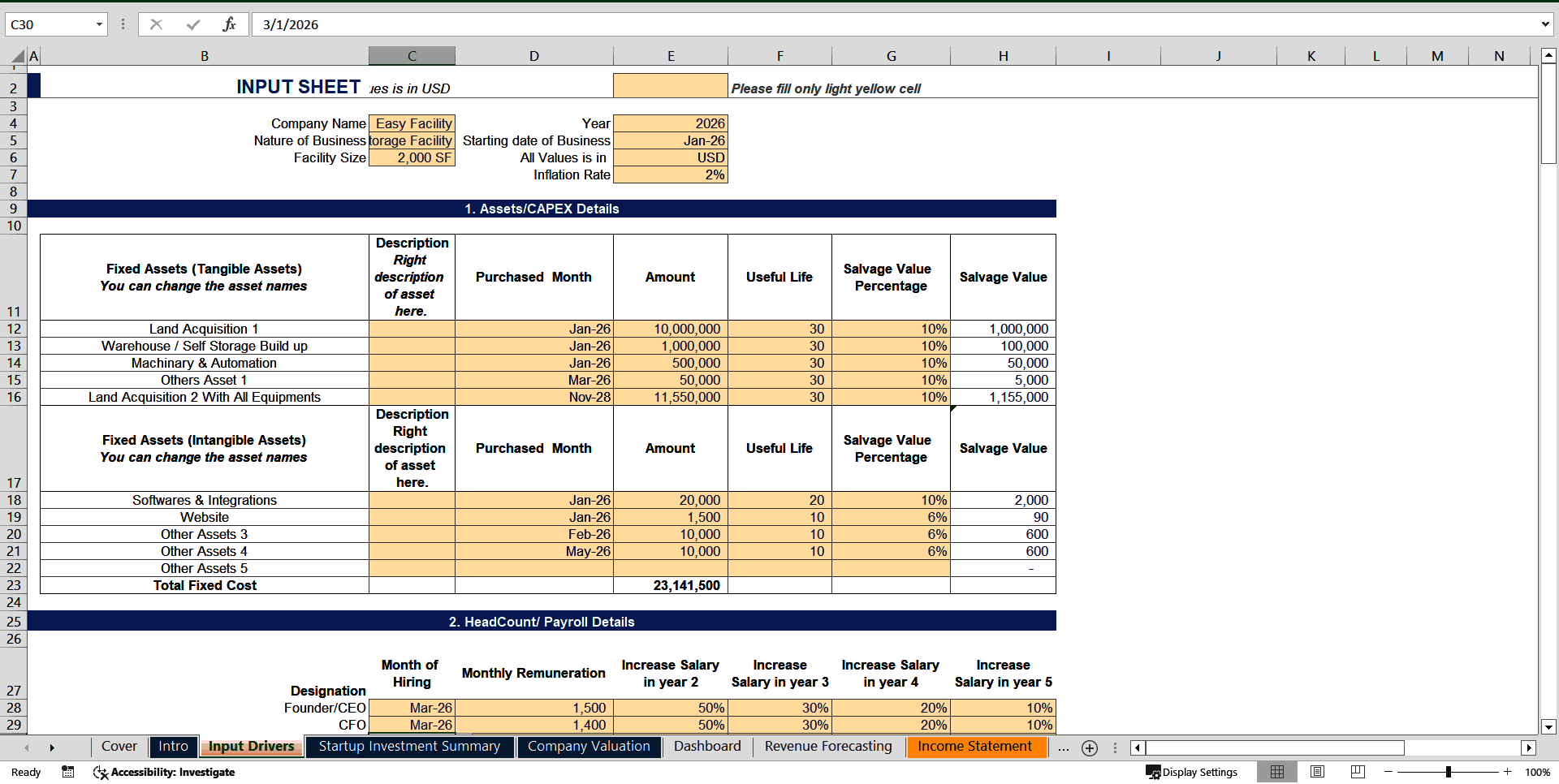
Task: Select row 12 header
Action: point(14,329)
